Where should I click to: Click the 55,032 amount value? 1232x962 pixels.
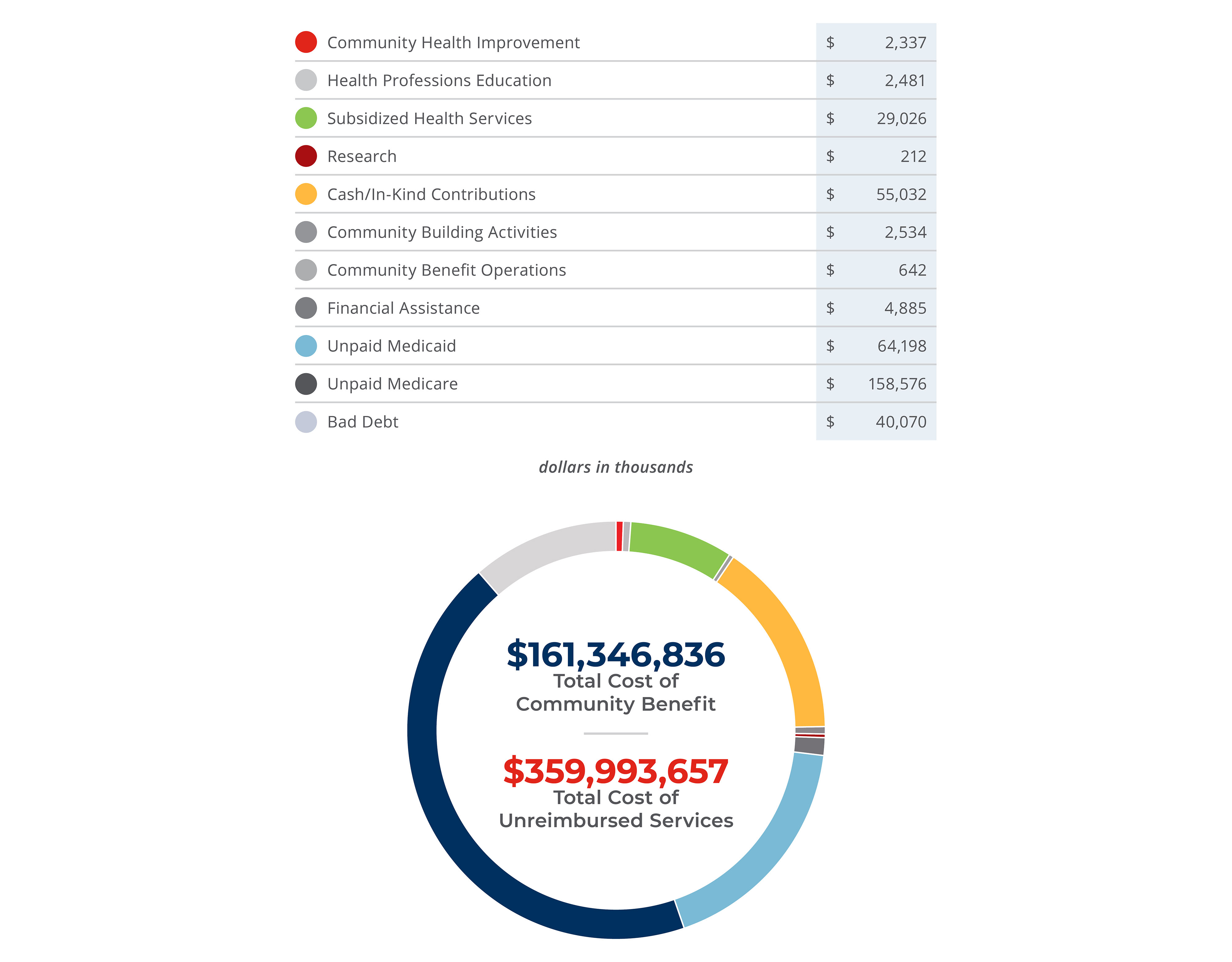point(900,194)
